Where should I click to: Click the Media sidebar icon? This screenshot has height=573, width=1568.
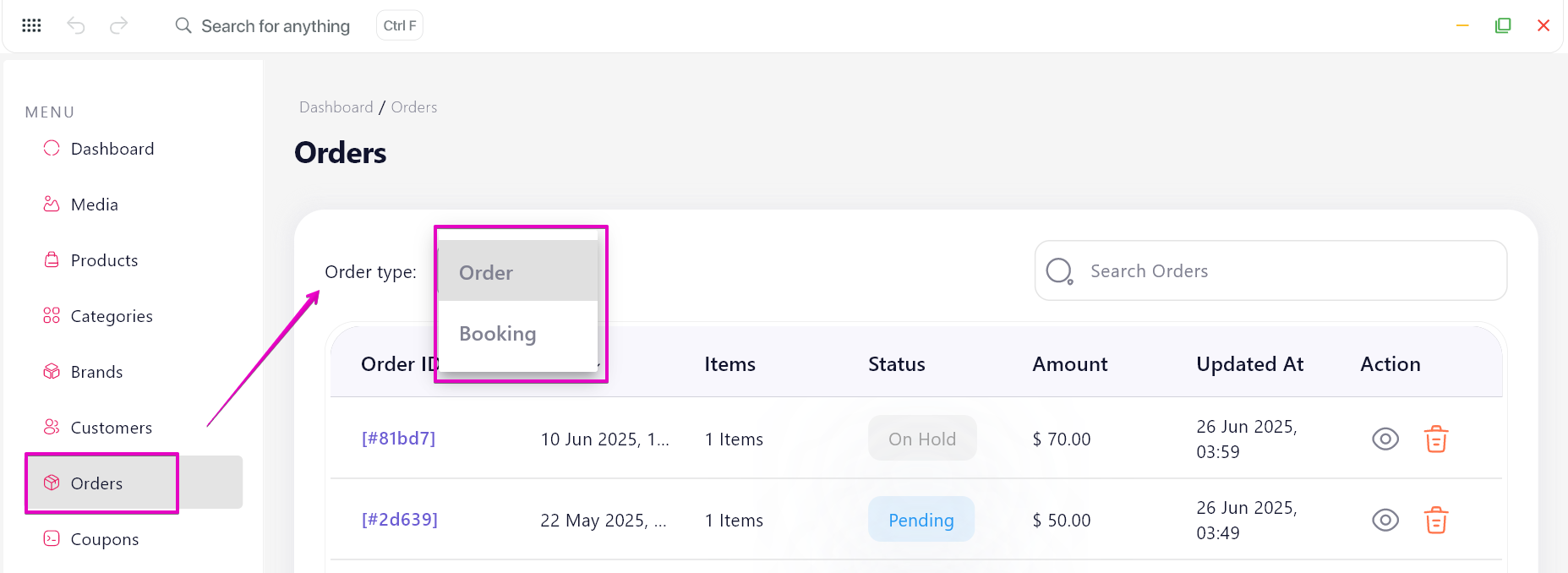pyautogui.click(x=52, y=204)
